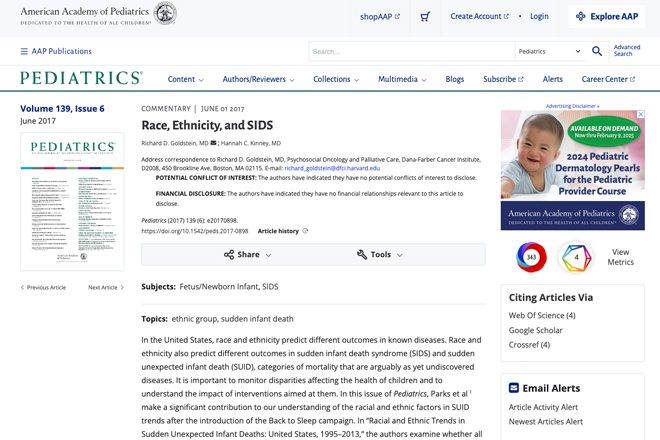The height and width of the screenshot is (440, 660).
Task: Click the View Metrics link
Action: 620,257
